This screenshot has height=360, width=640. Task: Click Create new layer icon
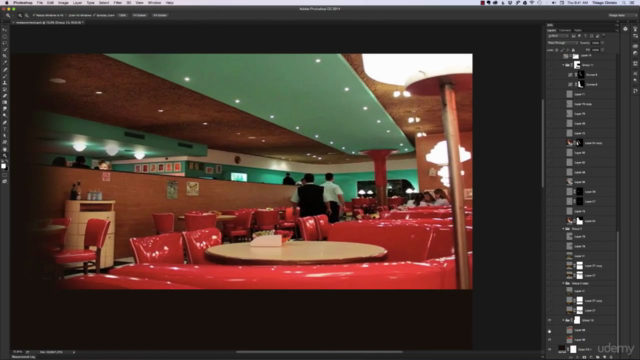604,357
